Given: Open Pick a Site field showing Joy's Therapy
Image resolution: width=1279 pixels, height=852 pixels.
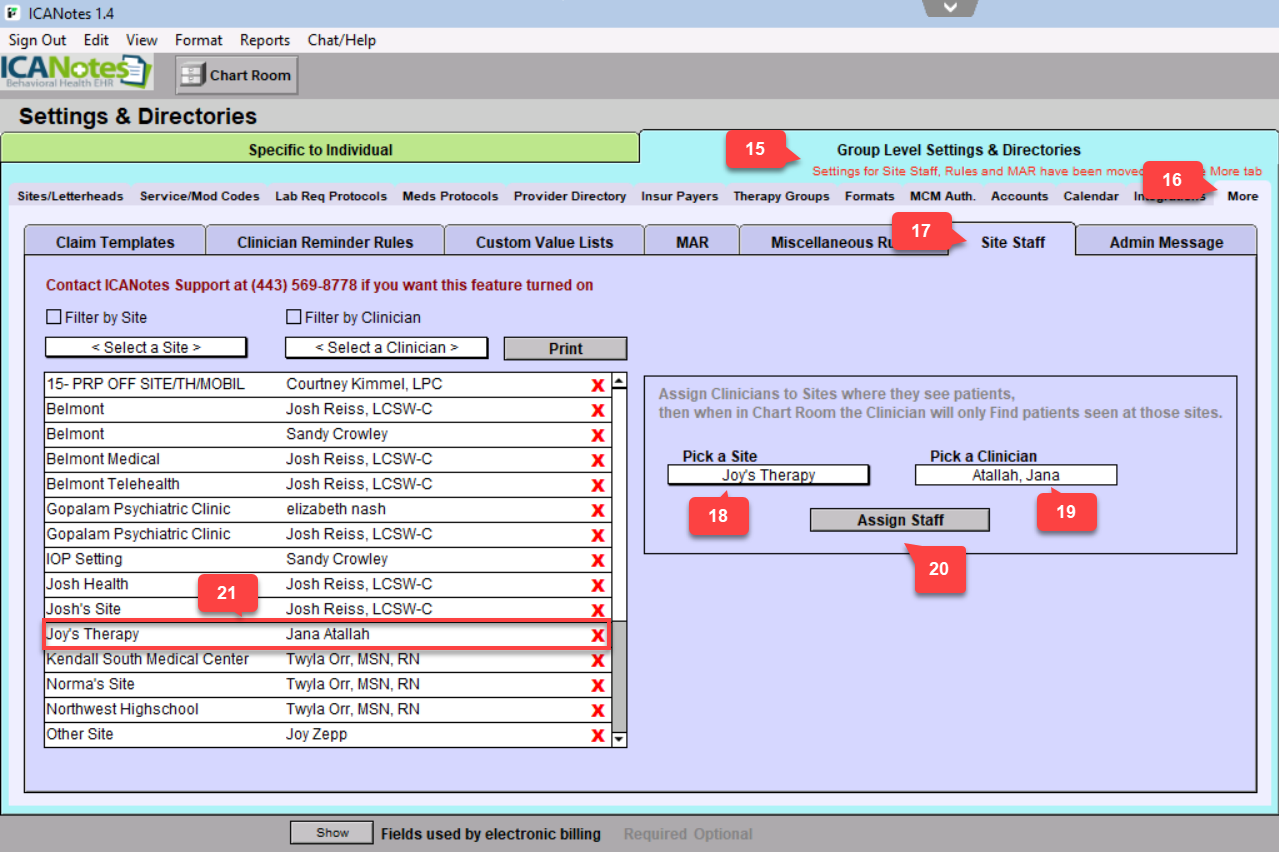Looking at the screenshot, I should pos(768,475).
